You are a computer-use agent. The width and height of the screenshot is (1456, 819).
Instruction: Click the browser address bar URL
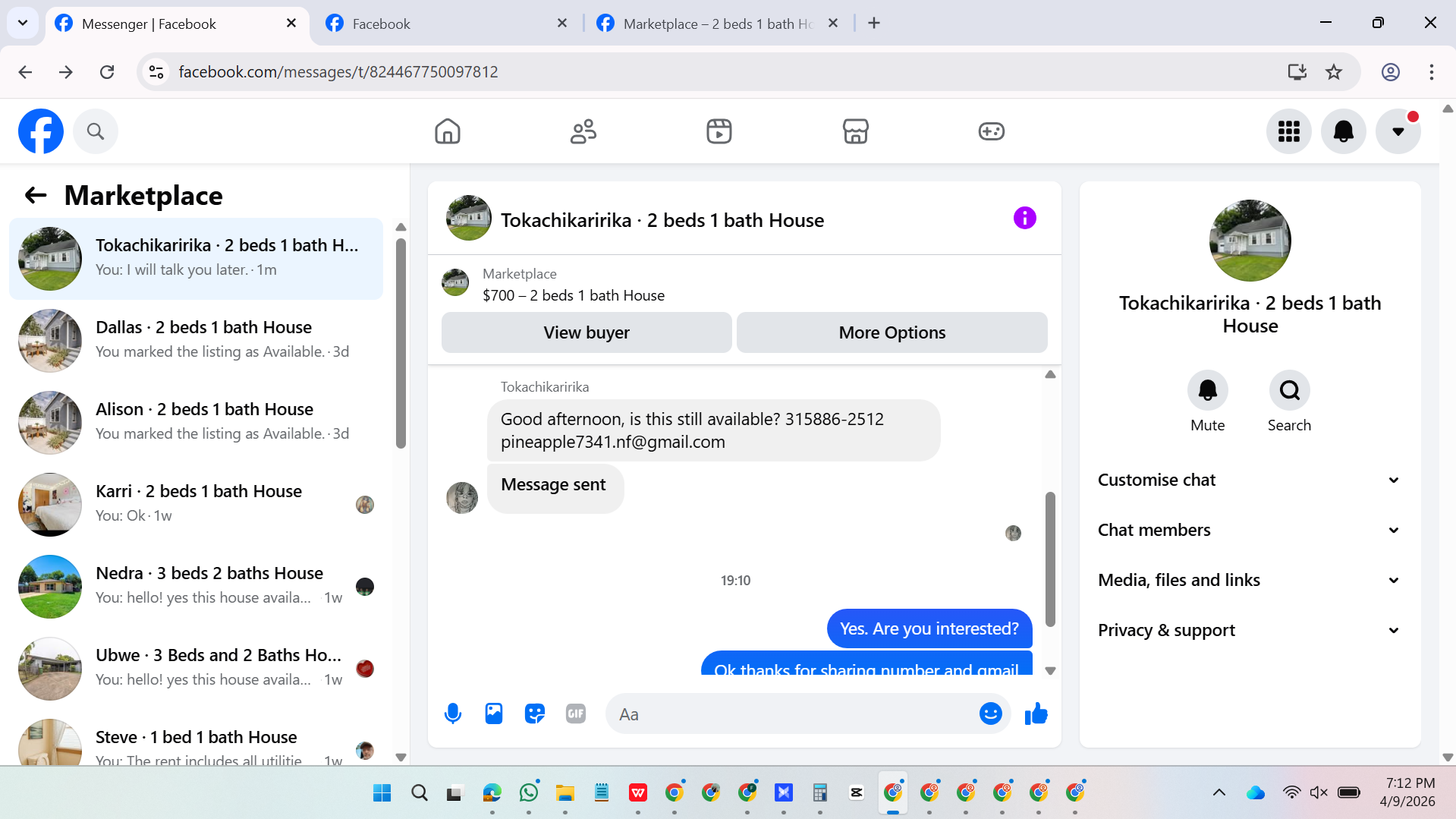(338, 72)
